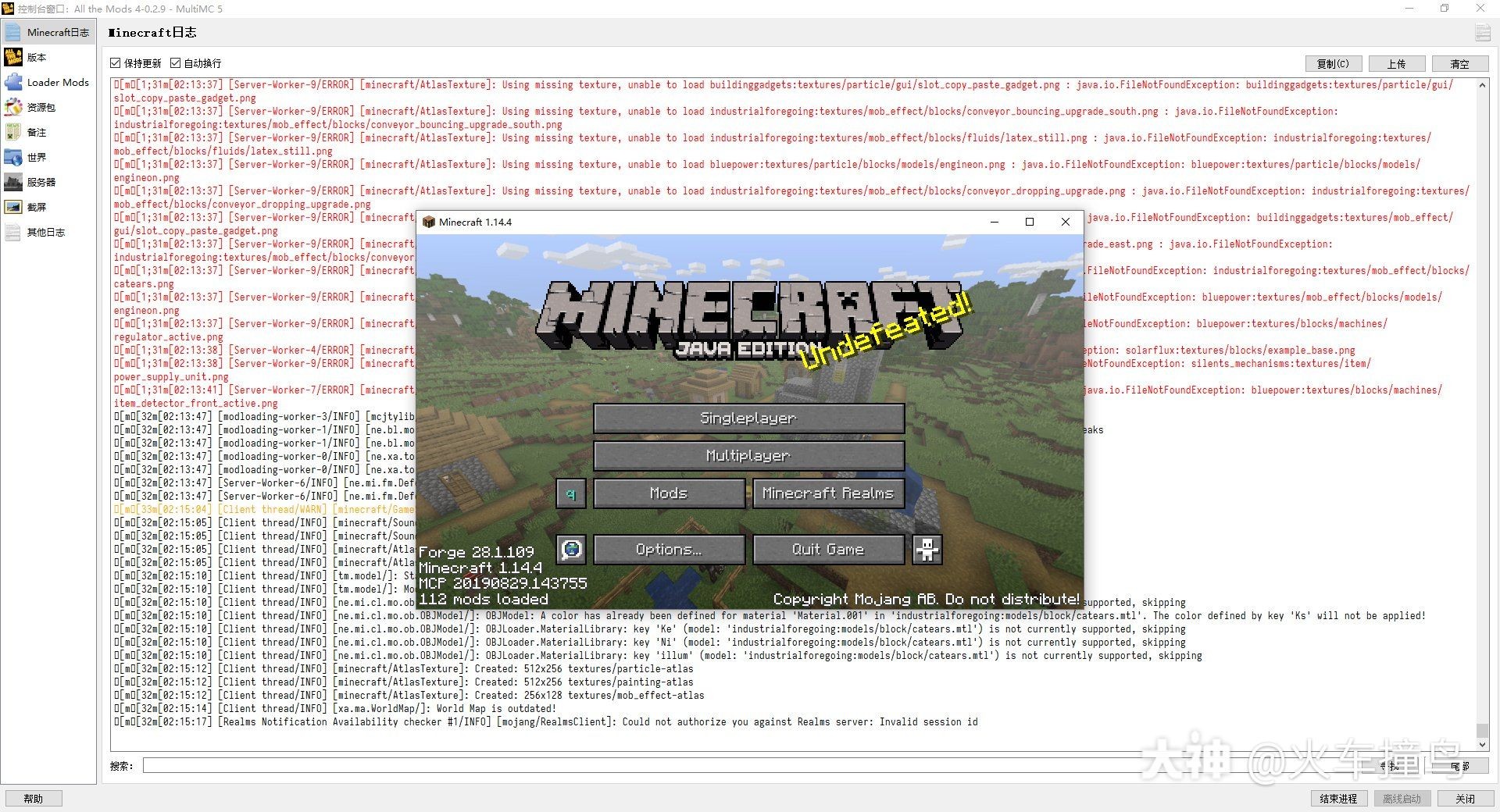Click the language globe button in Minecraft

(x=571, y=550)
